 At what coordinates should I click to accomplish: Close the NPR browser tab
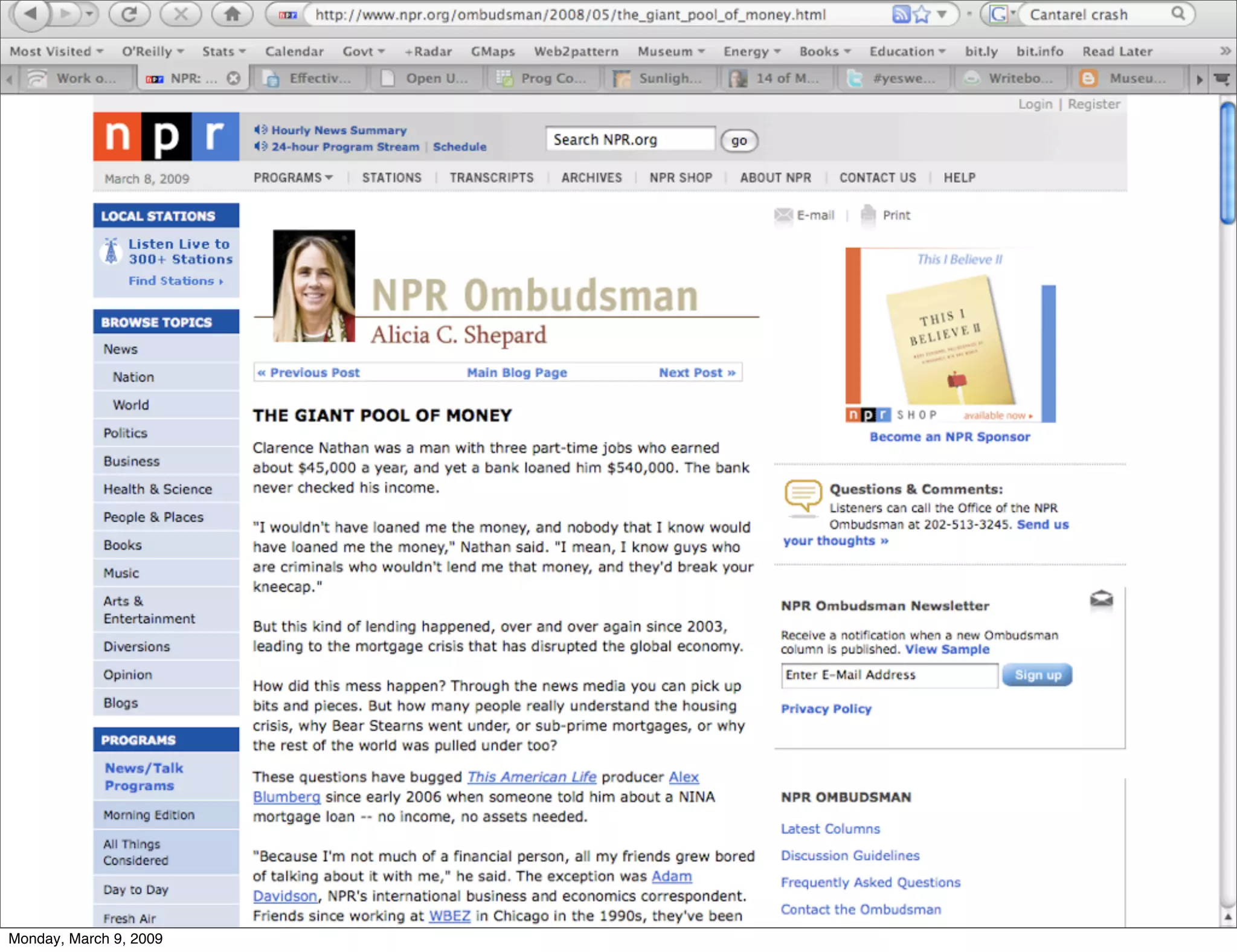pos(234,79)
